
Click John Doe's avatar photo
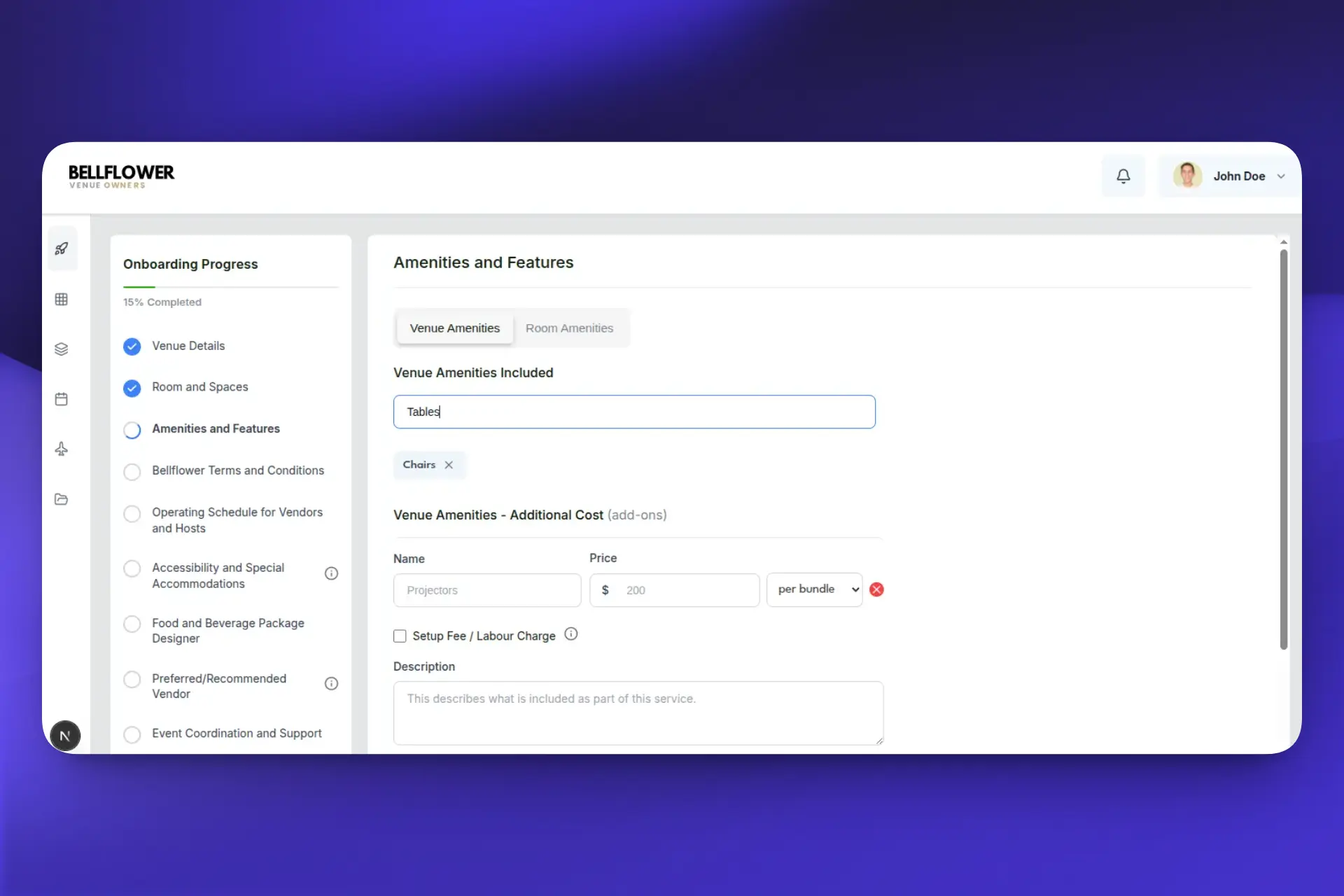pyautogui.click(x=1187, y=176)
